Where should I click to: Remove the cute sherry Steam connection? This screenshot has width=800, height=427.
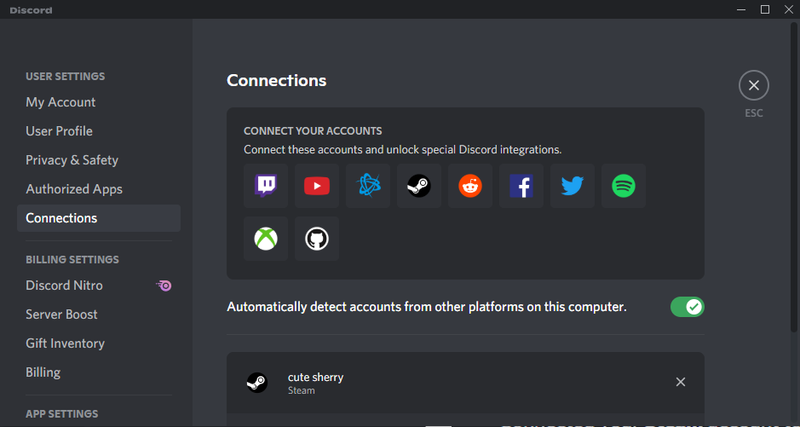pos(680,382)
